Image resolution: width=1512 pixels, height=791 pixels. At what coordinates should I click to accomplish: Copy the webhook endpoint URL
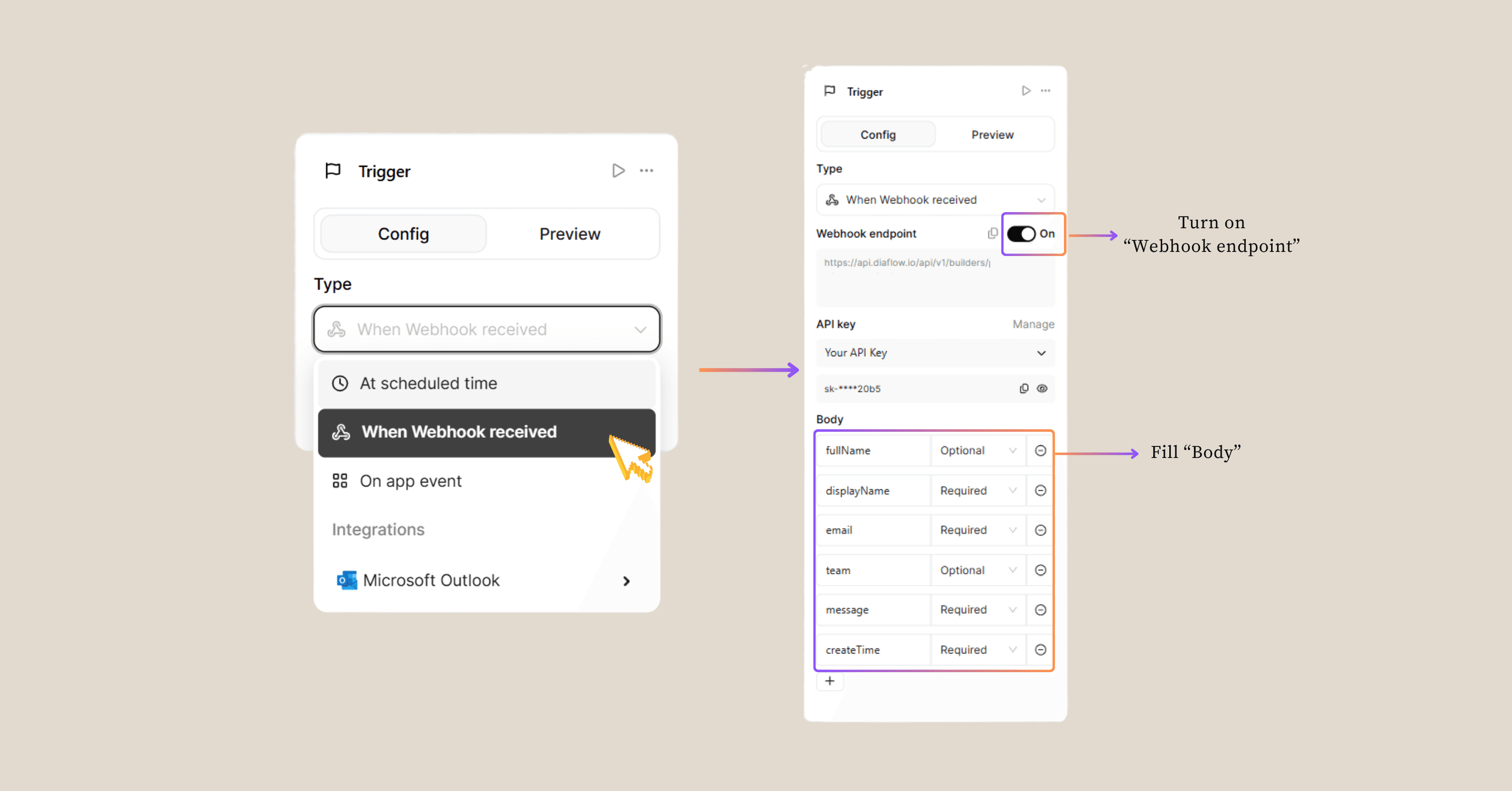pos(992,234)
